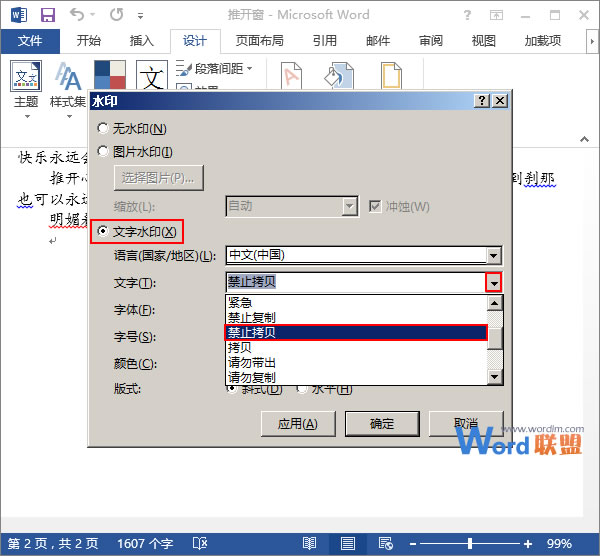Click the 取消 cancel button
Image resolution: width=600 pixels, height=556 pixels.
pyautogui.click(x=466, y=424)
